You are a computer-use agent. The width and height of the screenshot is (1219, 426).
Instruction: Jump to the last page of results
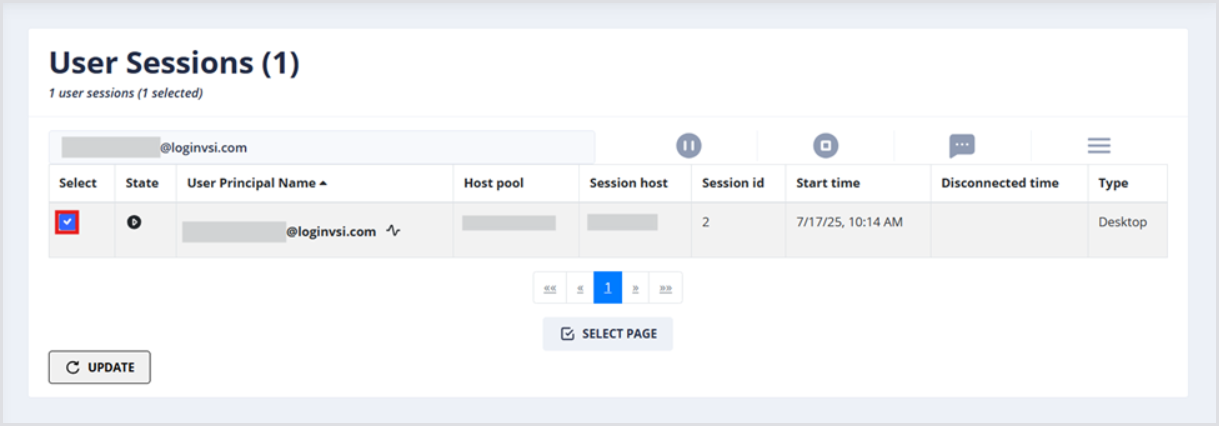pyautogui.click(x=666, y=288)
